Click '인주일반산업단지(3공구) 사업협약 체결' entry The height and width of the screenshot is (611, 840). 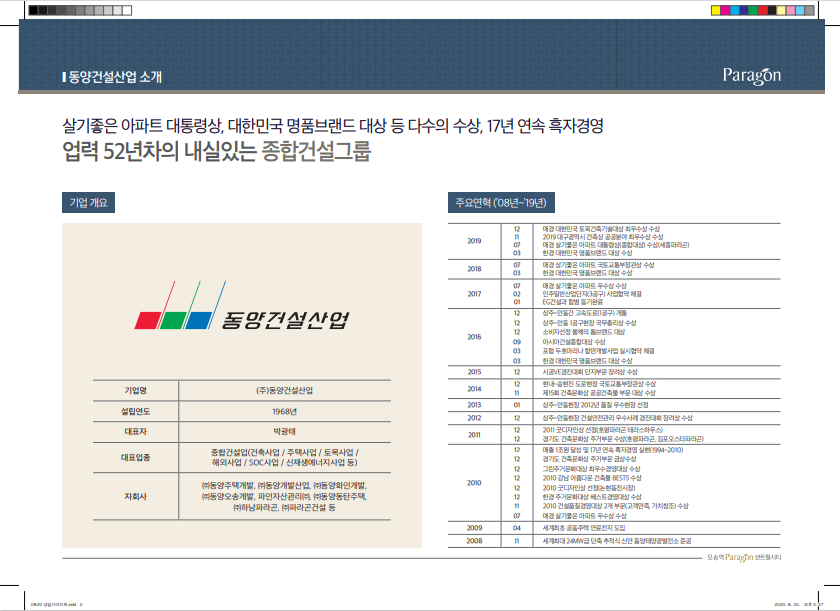point(591,293)
